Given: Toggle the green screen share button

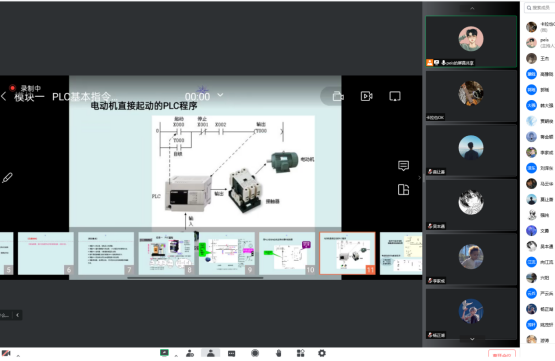Looking at the screenshot, I should [x=164, y=353].
